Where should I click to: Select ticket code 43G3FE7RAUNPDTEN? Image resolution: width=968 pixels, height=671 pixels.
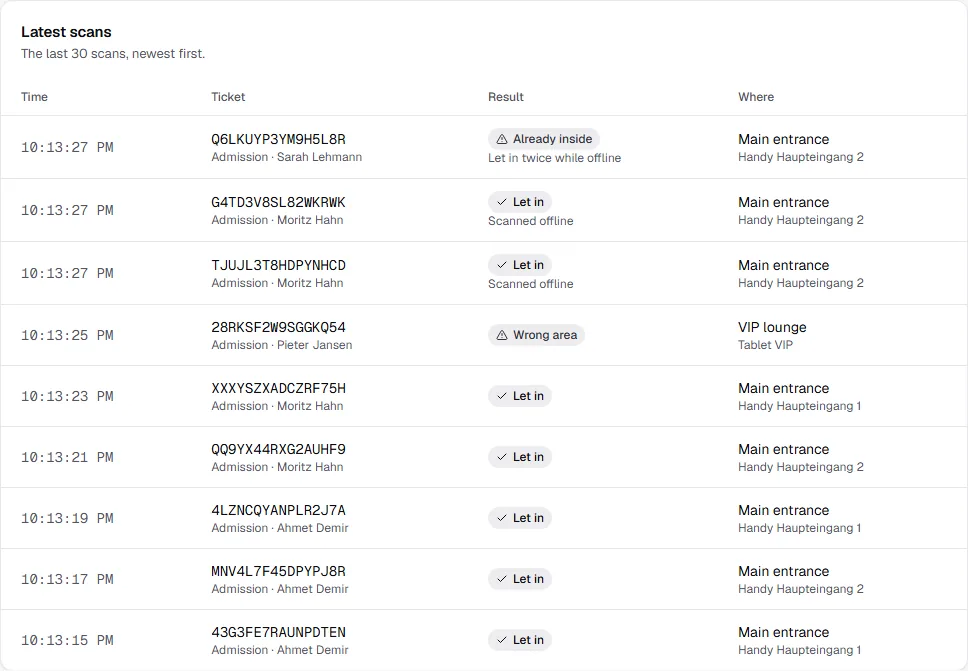tap(278, 633)
